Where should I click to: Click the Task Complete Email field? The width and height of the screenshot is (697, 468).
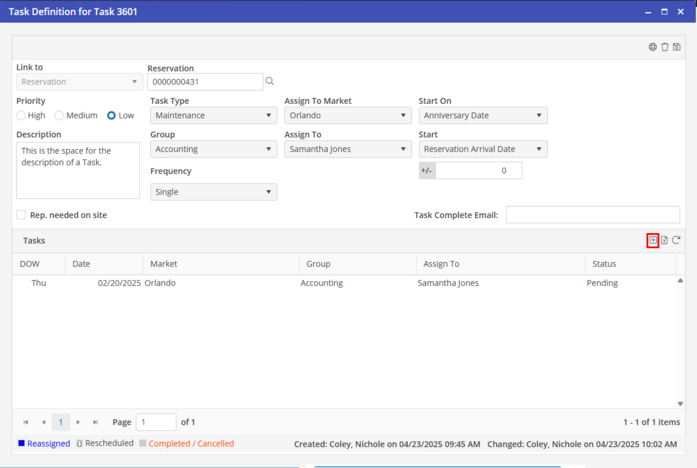[x=592, y=215]
